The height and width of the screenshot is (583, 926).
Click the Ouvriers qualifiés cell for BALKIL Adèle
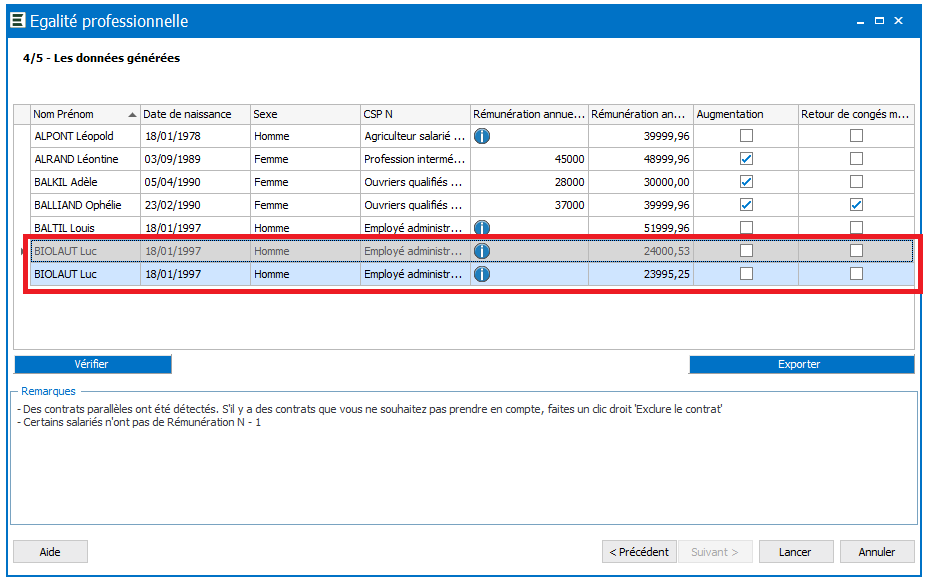coord(415,183)
